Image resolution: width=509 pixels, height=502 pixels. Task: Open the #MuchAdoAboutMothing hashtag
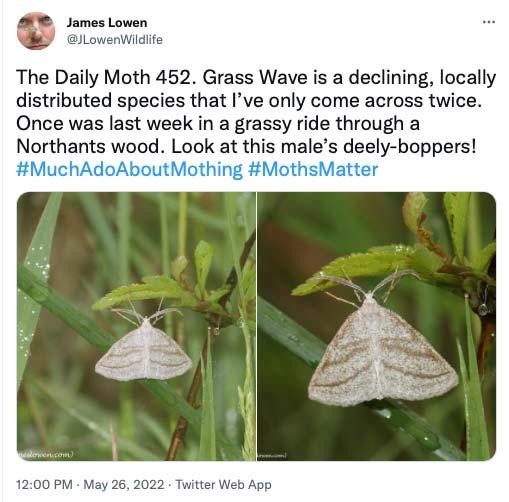tap(130, 169)
